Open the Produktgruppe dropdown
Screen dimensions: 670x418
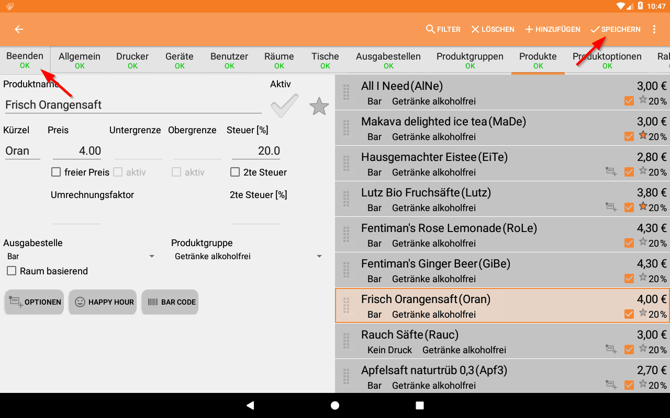[x=248, y=257]
